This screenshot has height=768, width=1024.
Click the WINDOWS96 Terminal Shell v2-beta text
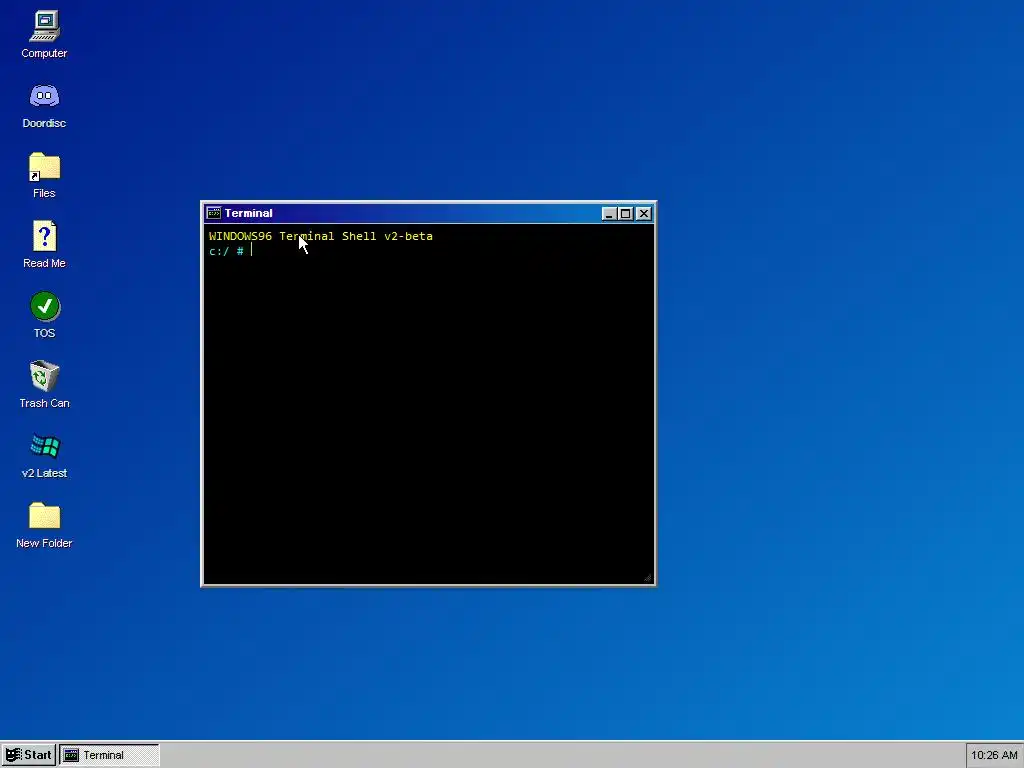[x=321, y=236]
